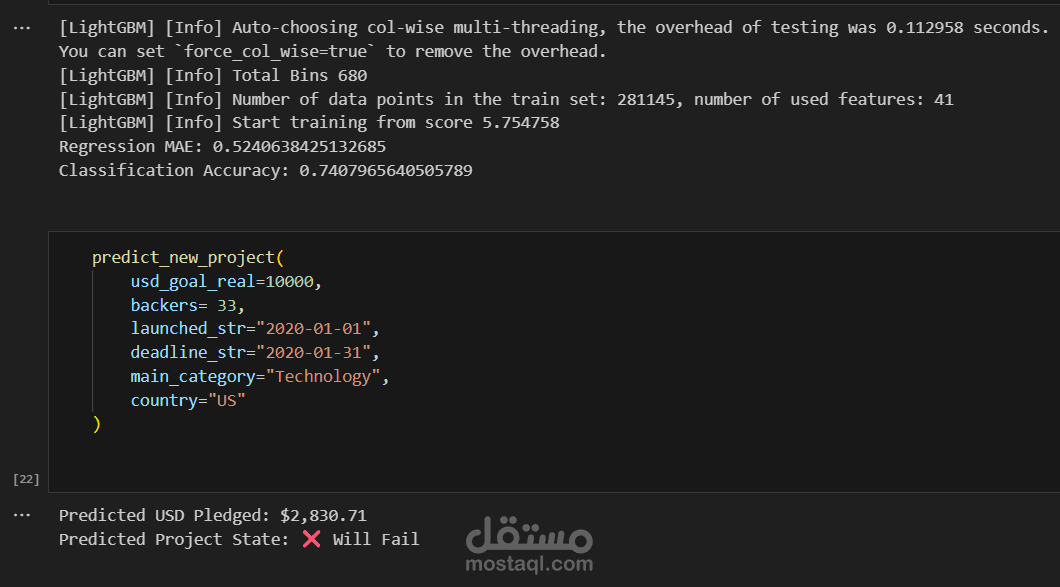Viewport: 1060px width, 587px height.
Task: Click the Predicted USD Pledged amount
Action: (x=323, y=516)
